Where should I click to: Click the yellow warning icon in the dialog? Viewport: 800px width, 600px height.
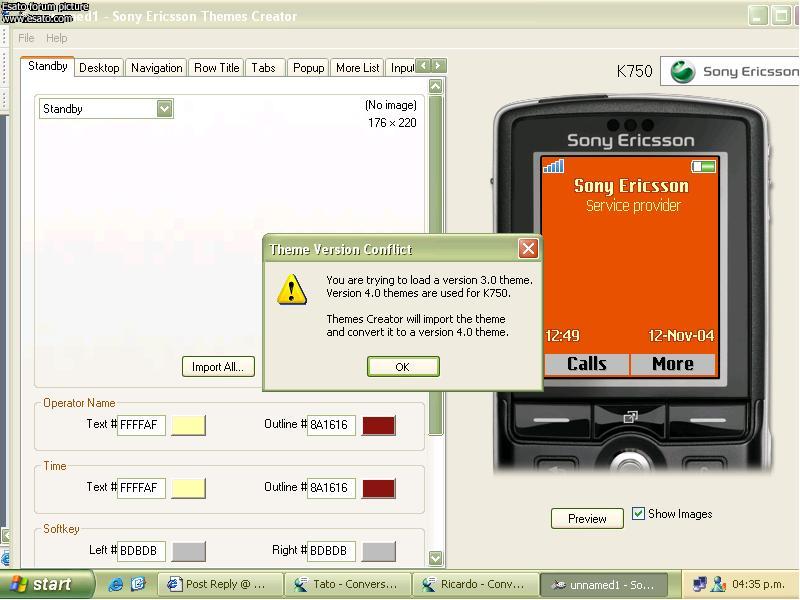(x=292, y=289)
